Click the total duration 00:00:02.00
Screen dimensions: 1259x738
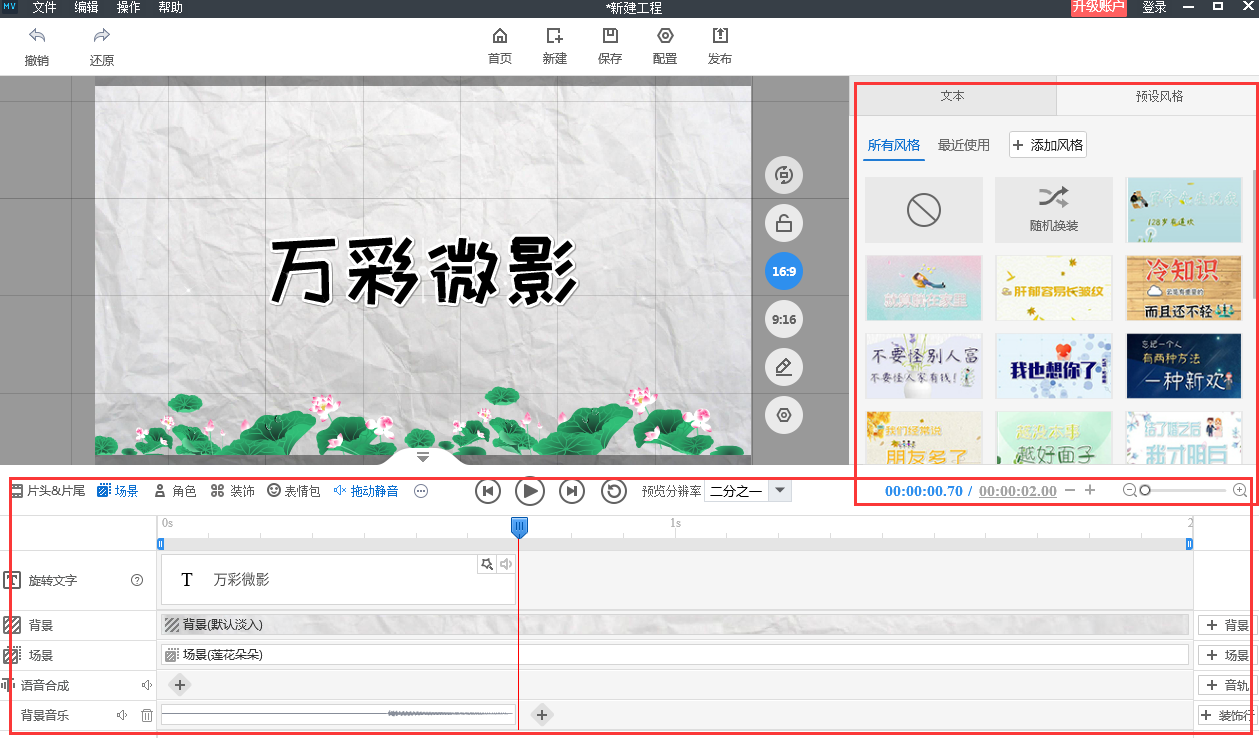(1017, 491)
